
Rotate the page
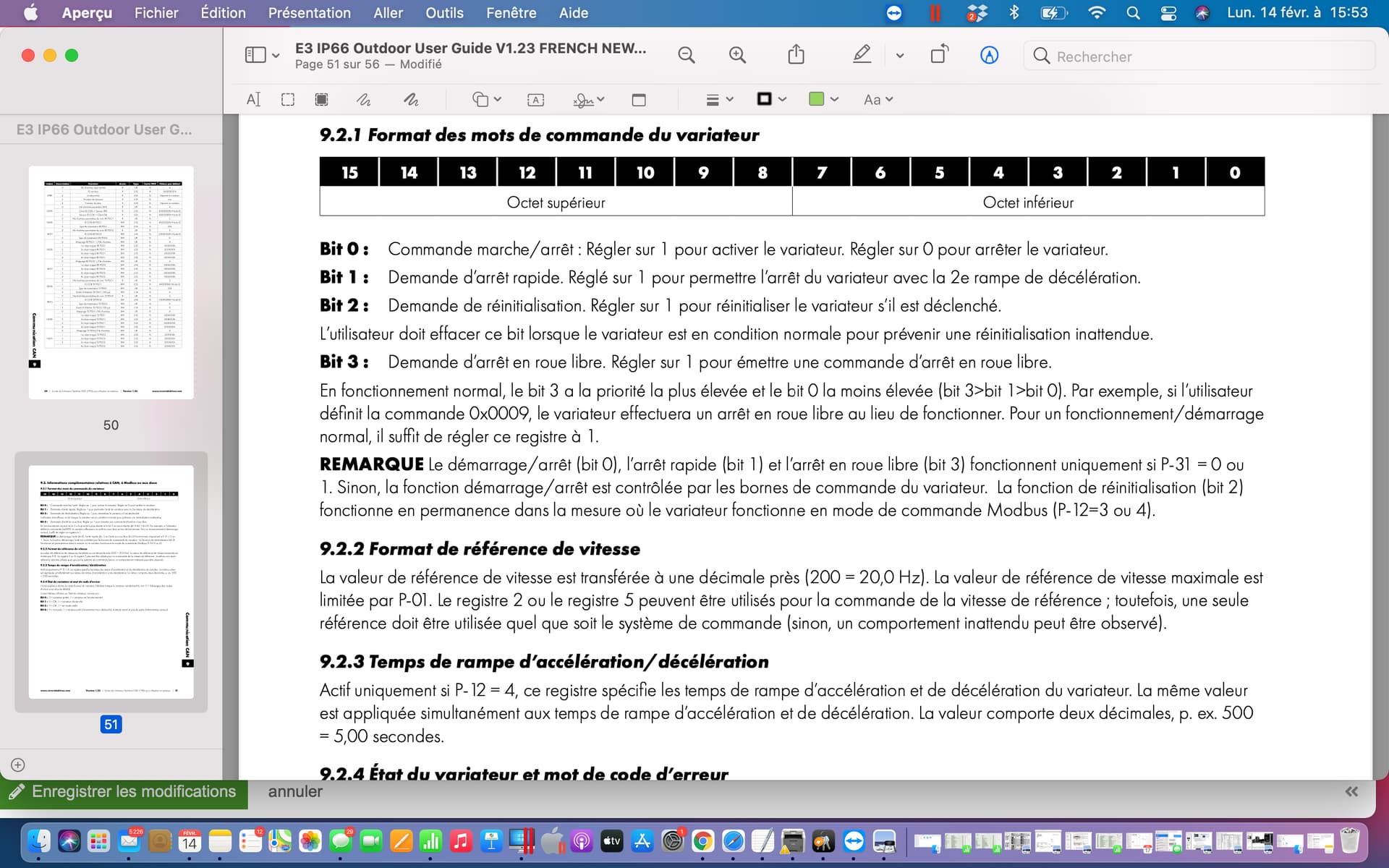(939, 54)
